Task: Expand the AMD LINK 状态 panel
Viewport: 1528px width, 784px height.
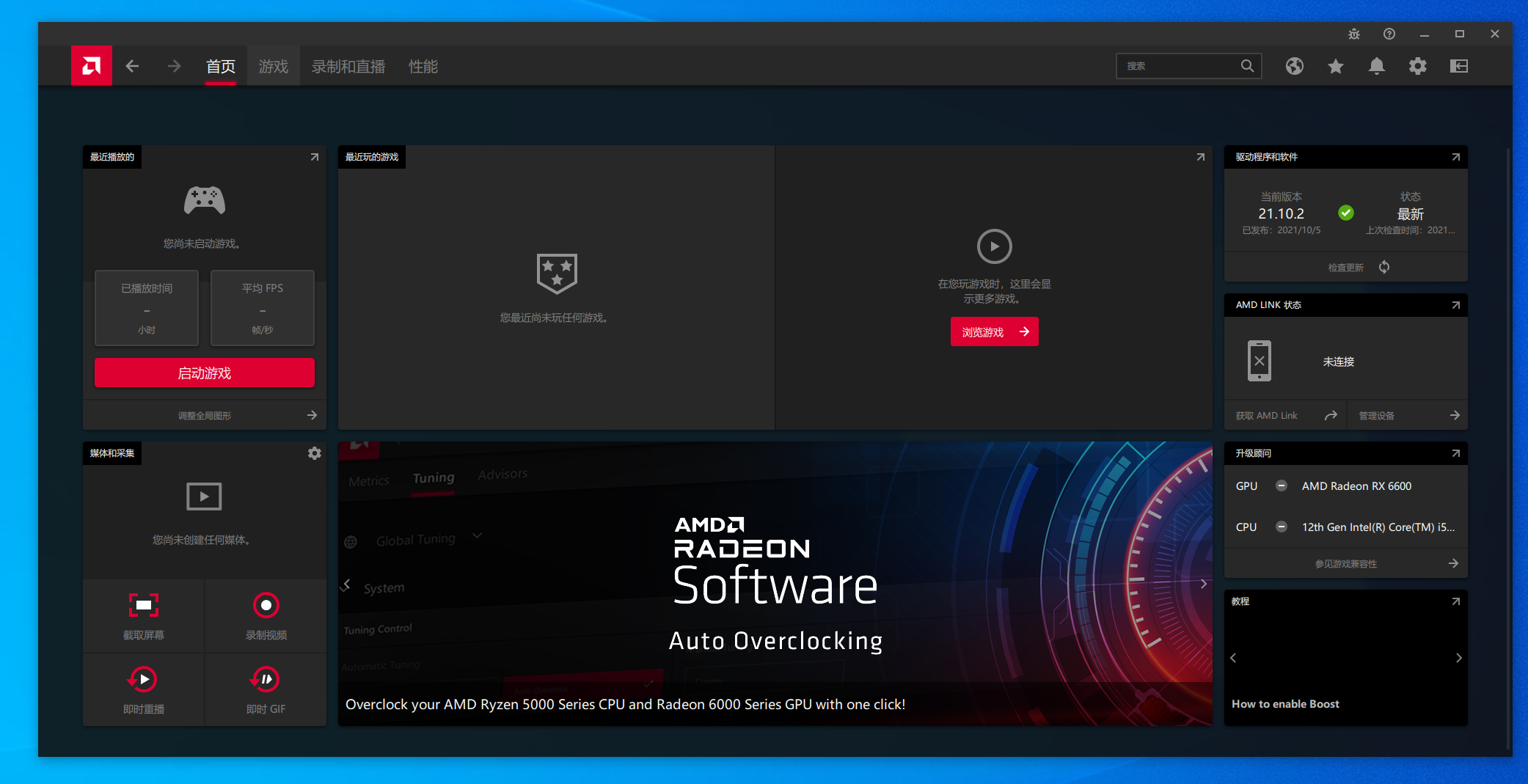Action: pos(1456,305)
